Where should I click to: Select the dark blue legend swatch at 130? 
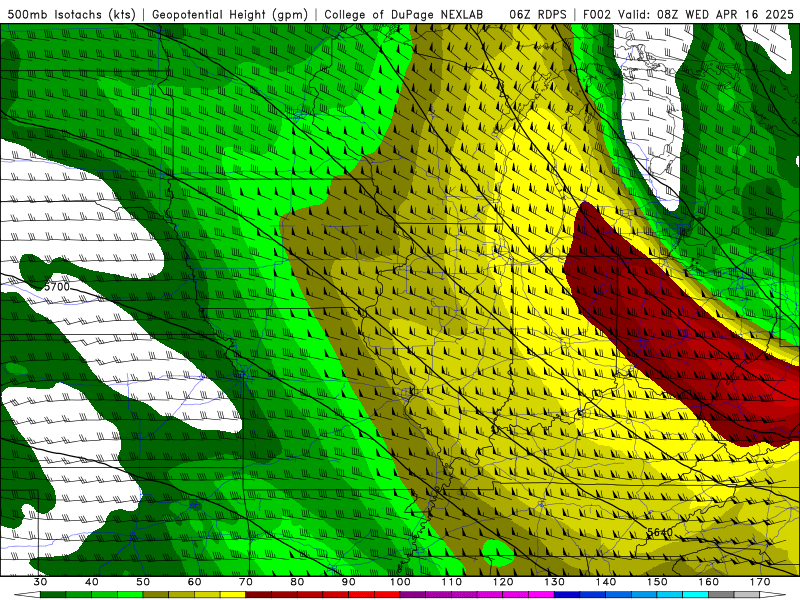pos(567,595)
